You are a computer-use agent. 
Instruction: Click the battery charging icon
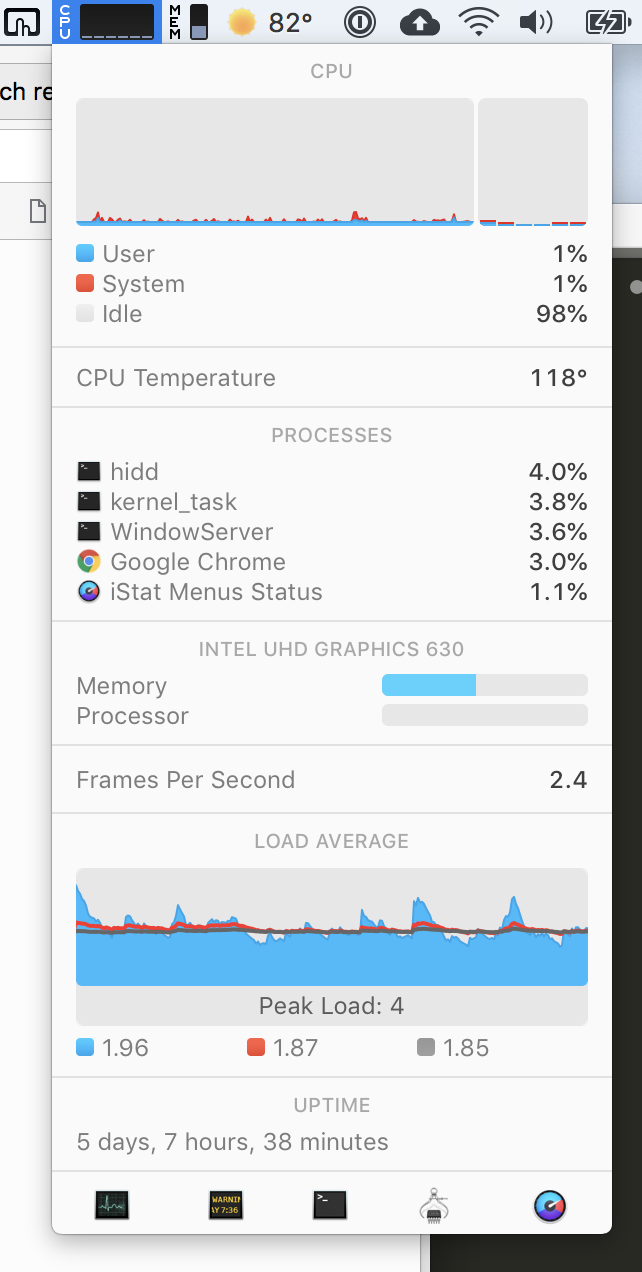click(x=606, y=21)
